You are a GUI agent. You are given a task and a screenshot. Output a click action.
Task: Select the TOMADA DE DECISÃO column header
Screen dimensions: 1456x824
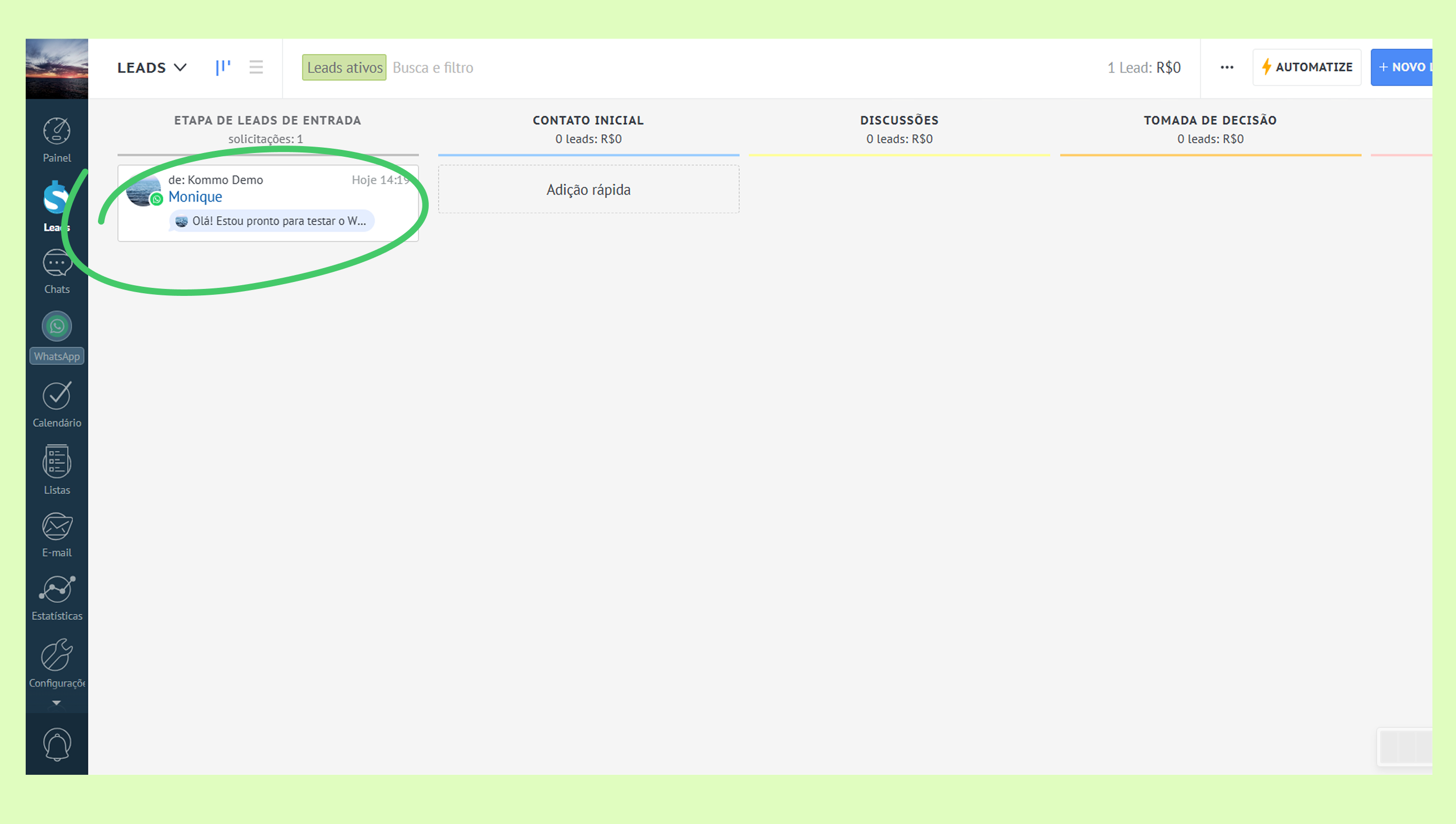tap(1210, 120)
